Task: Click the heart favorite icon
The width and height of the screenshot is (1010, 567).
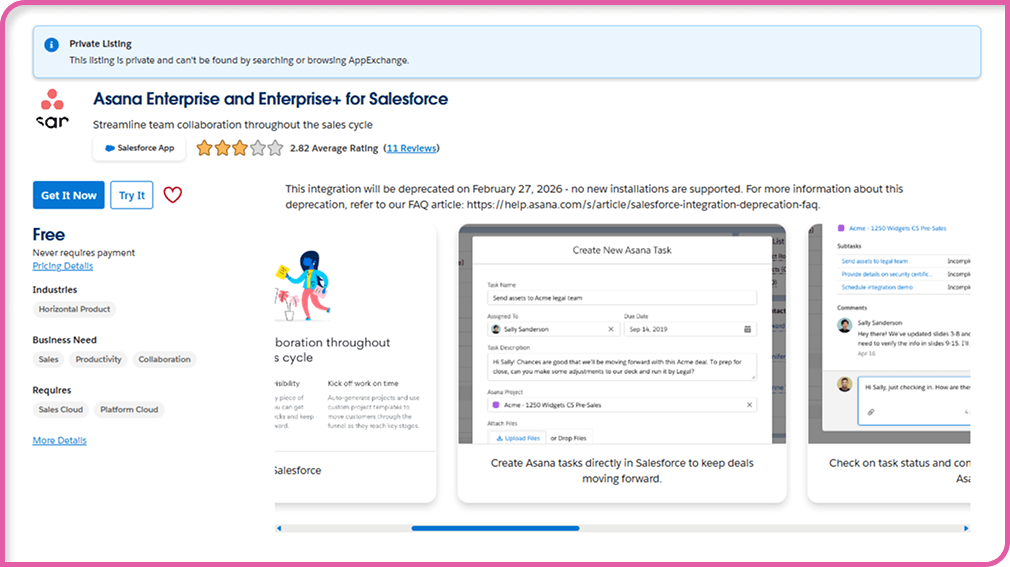Action: click(x=173, y=195)
